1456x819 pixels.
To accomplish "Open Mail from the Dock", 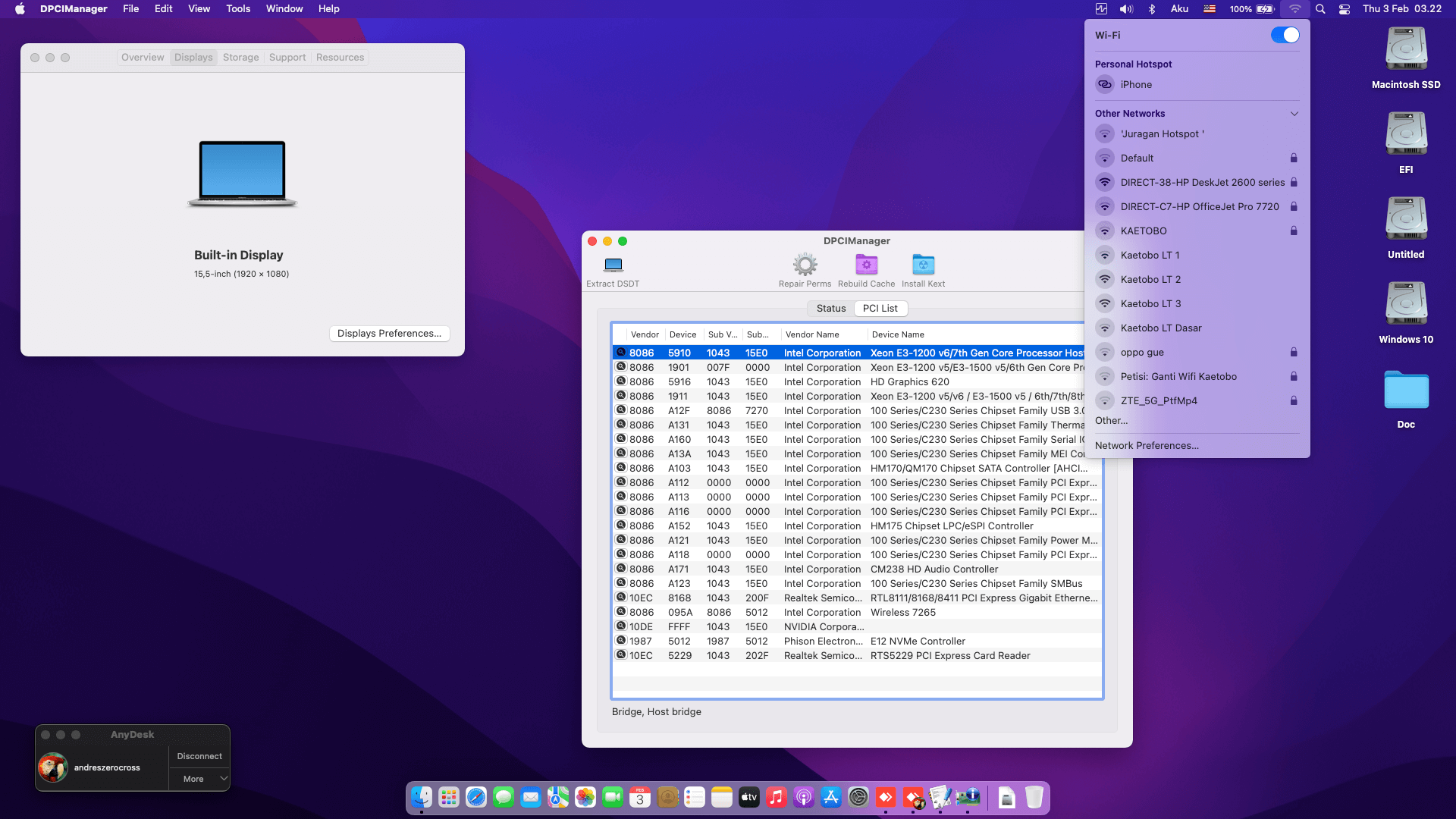I will pos(531,797).
